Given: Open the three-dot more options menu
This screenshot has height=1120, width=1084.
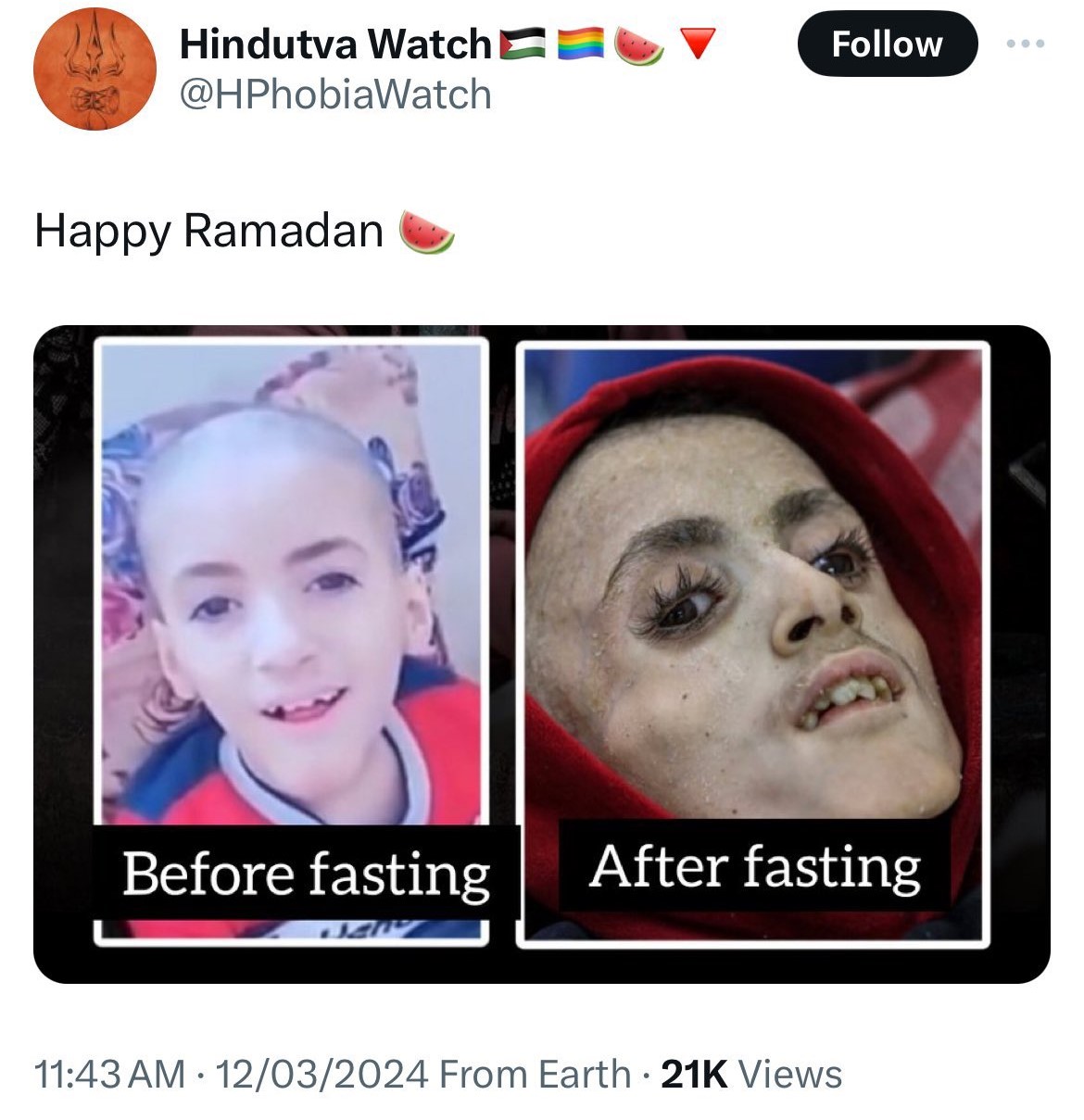Looking at the screenshot, I should pos(1027,44).
